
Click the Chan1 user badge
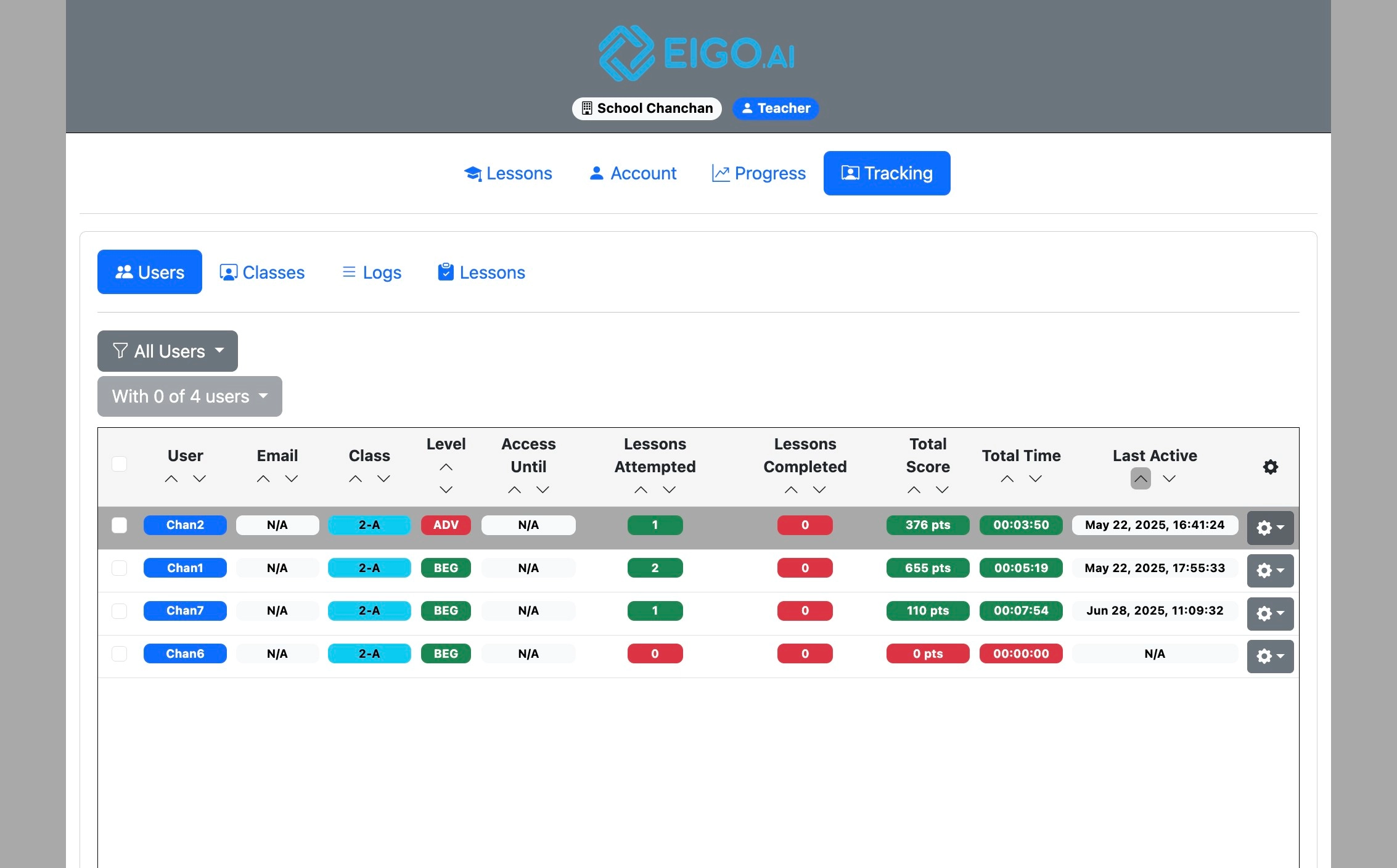pyautogui.click(x=185, y=568)
